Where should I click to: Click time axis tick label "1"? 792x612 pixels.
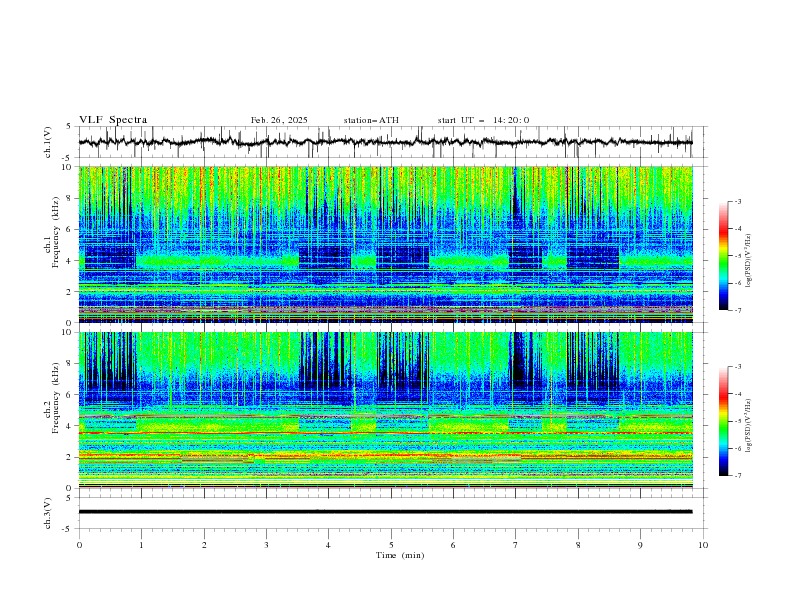[x=141, y=545]
